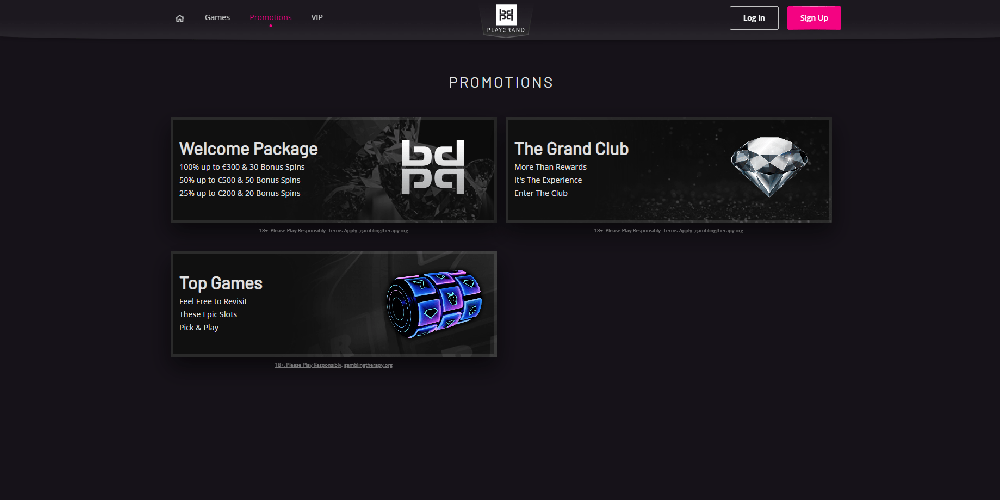The image size is (1000, 500).
Task: Click the slot reel cylinder image
Action: click(x=434, y=304)
